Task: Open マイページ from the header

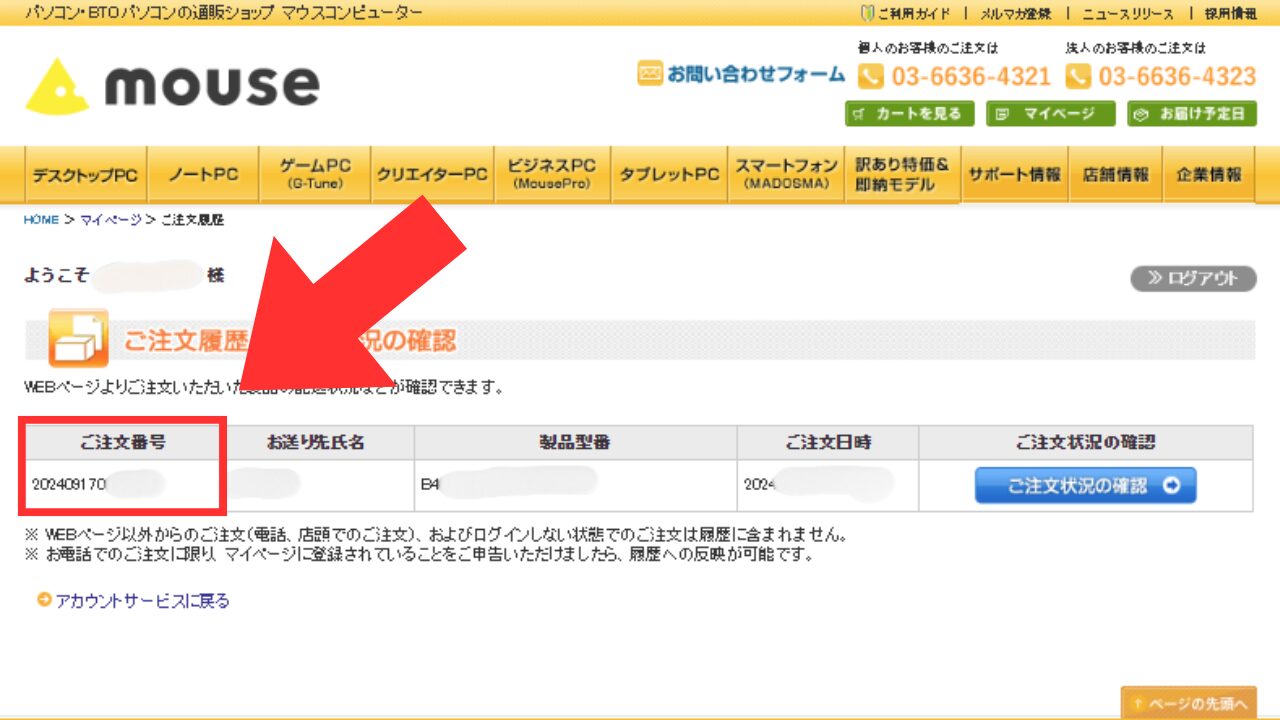Action: pyautogui.click(x=1050, y=114)
